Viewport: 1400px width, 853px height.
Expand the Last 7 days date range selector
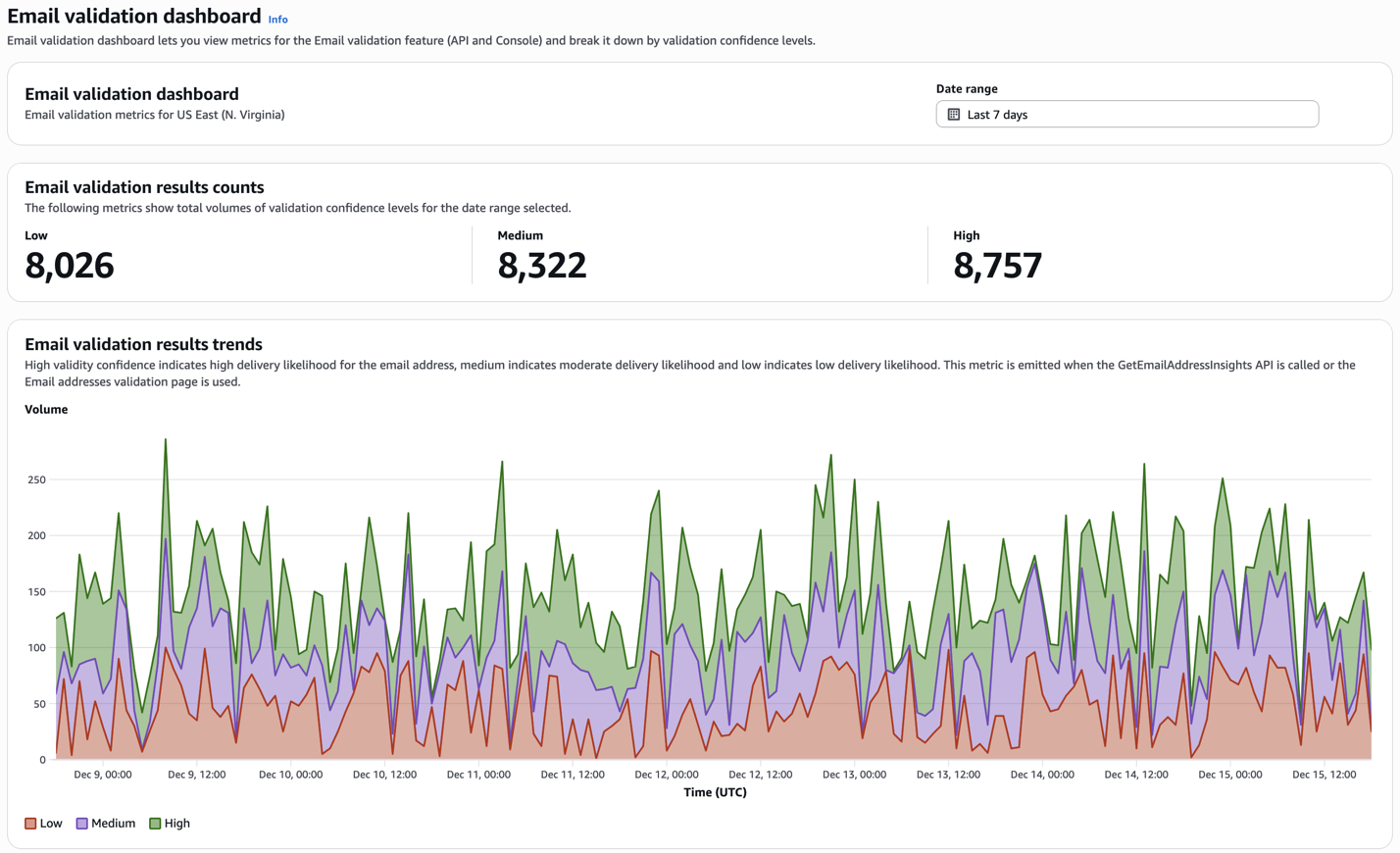1125,115
